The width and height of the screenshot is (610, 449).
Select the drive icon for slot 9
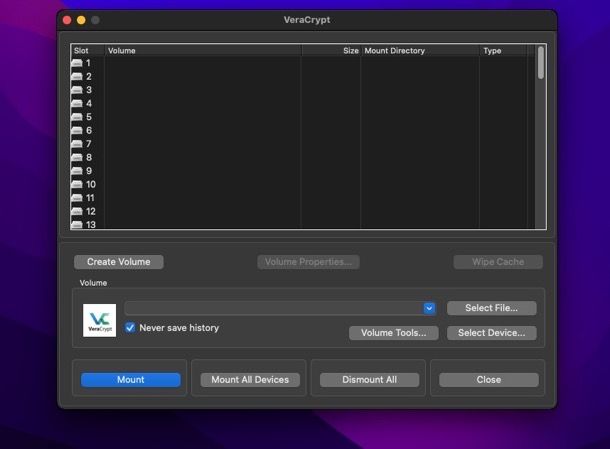click(x=77, y=171)
